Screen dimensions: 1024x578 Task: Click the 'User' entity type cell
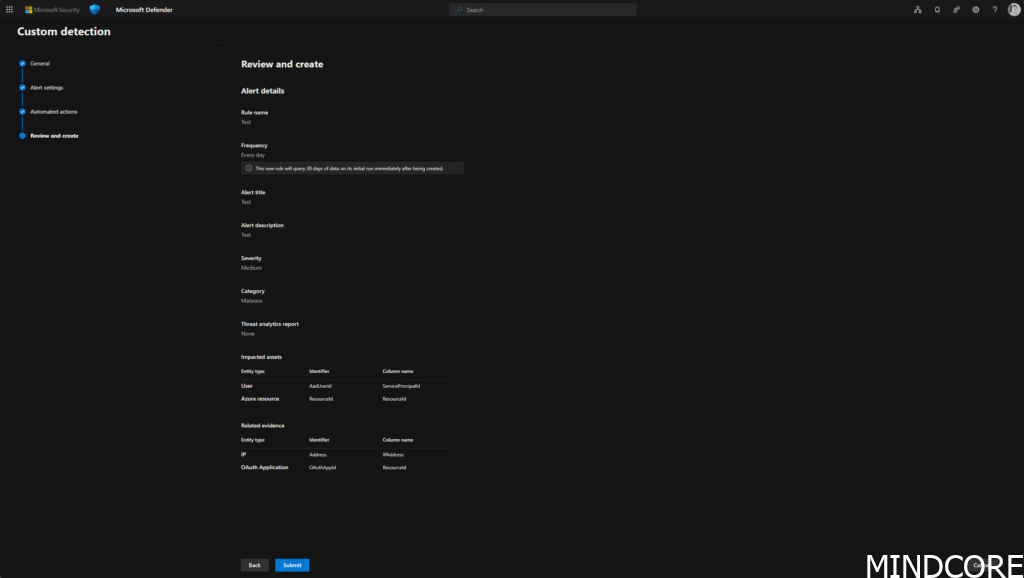pos(247,386)
